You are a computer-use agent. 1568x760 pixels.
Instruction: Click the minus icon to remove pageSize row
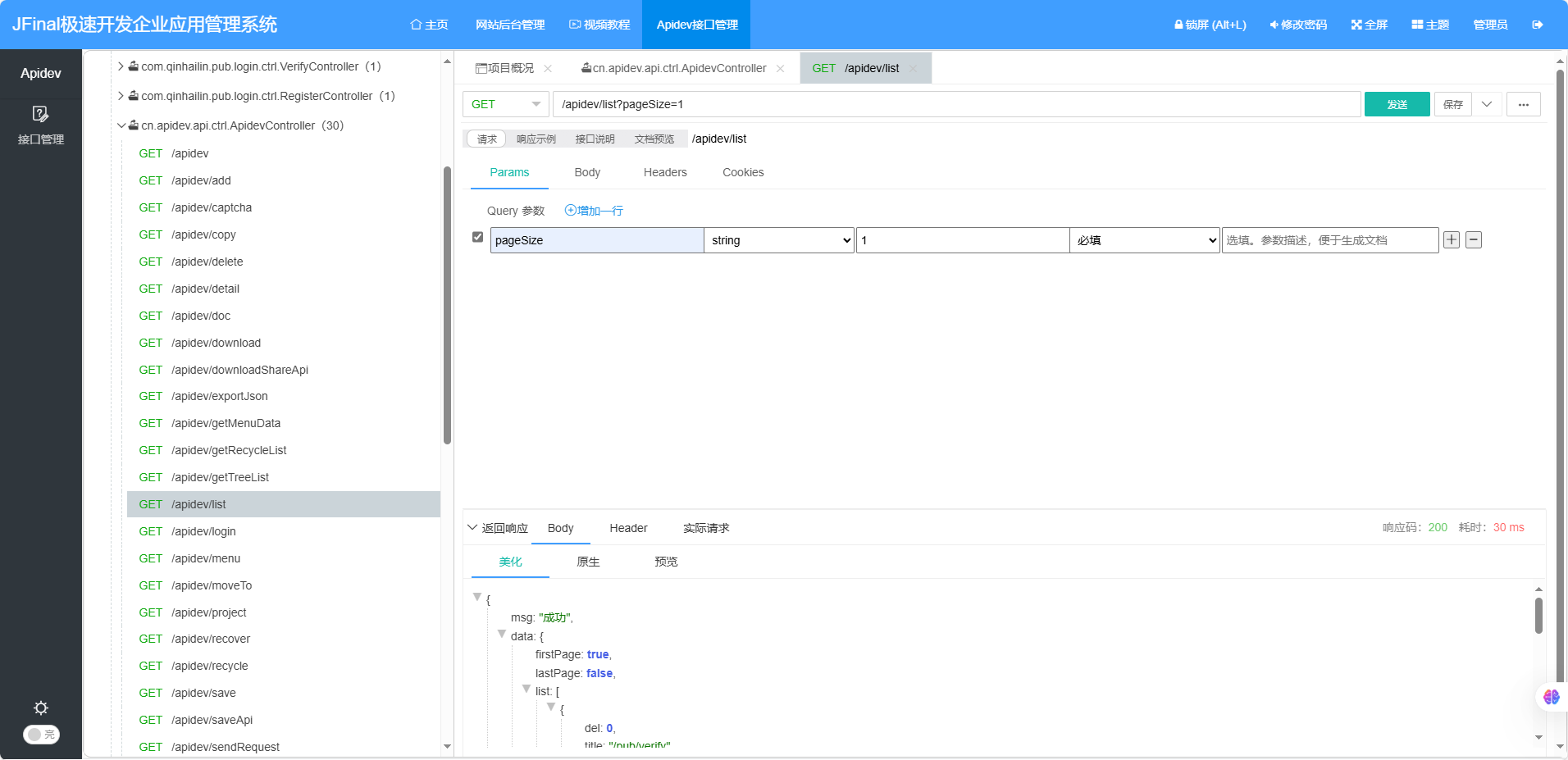click(1474, 239)
